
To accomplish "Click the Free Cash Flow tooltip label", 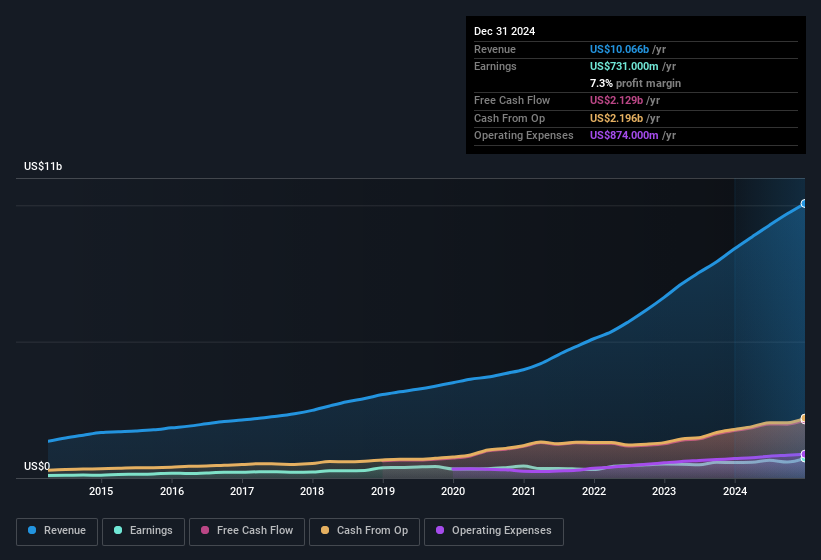I will click(512, 100).
